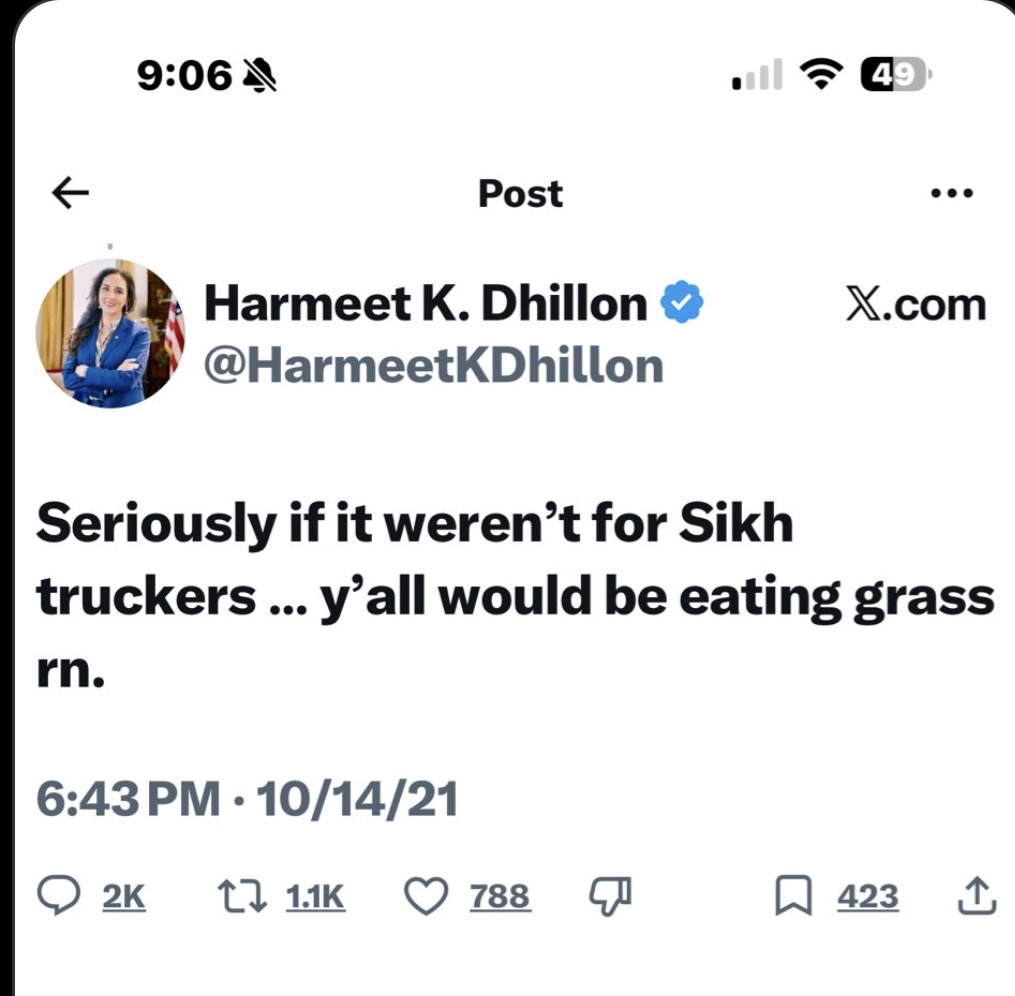
Task: View the 788 likes count
Action: pos(500,897)
